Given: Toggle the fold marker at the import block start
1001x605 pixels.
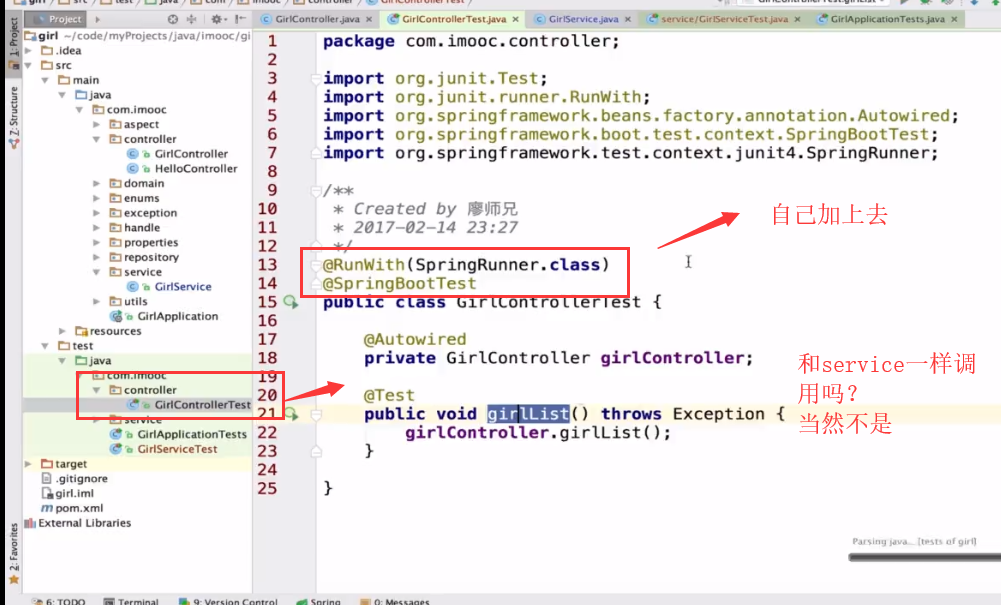Looking at the screenshot, I should [315, 78].
